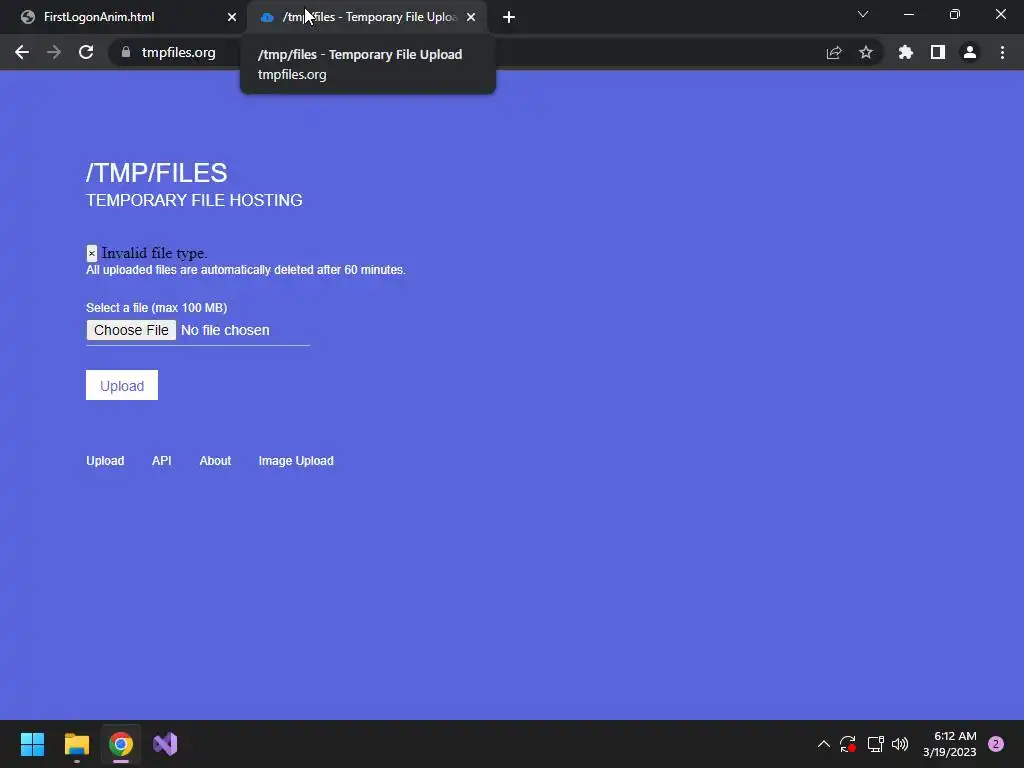Click the forward navigation arrow

click(54, 52)
